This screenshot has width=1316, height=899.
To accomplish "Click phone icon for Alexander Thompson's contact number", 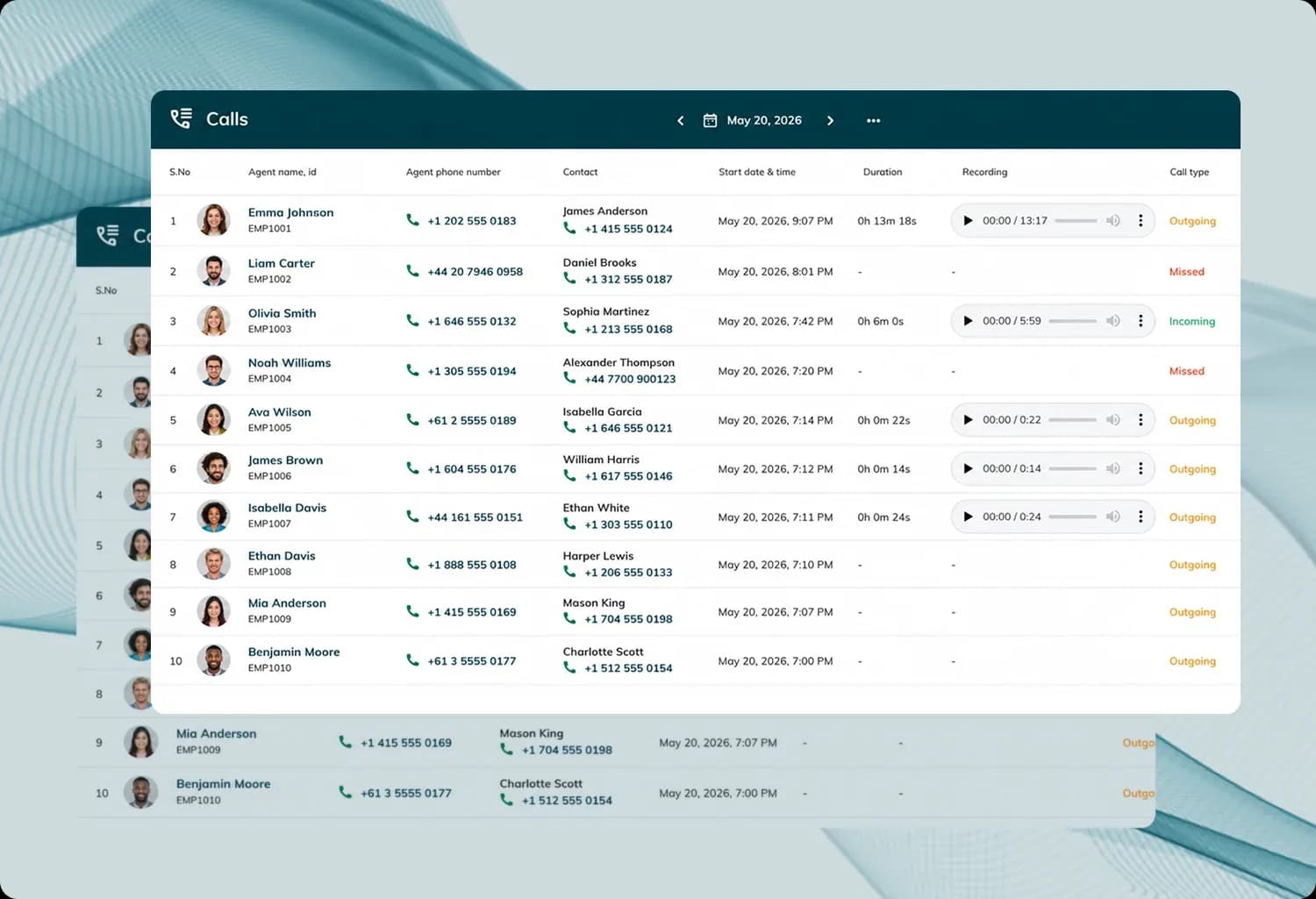I will point(569,378).
